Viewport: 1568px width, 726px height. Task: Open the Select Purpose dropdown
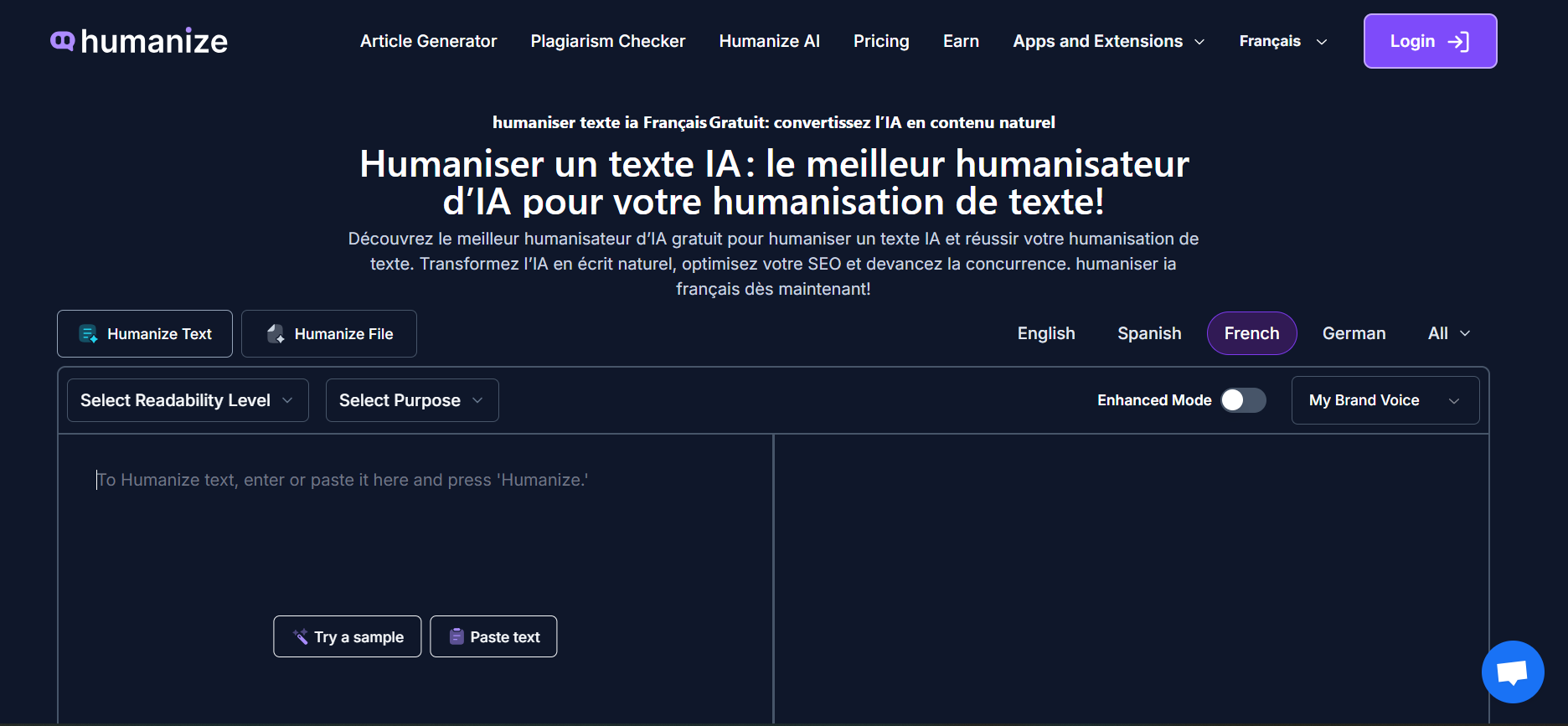coord(412,400)
